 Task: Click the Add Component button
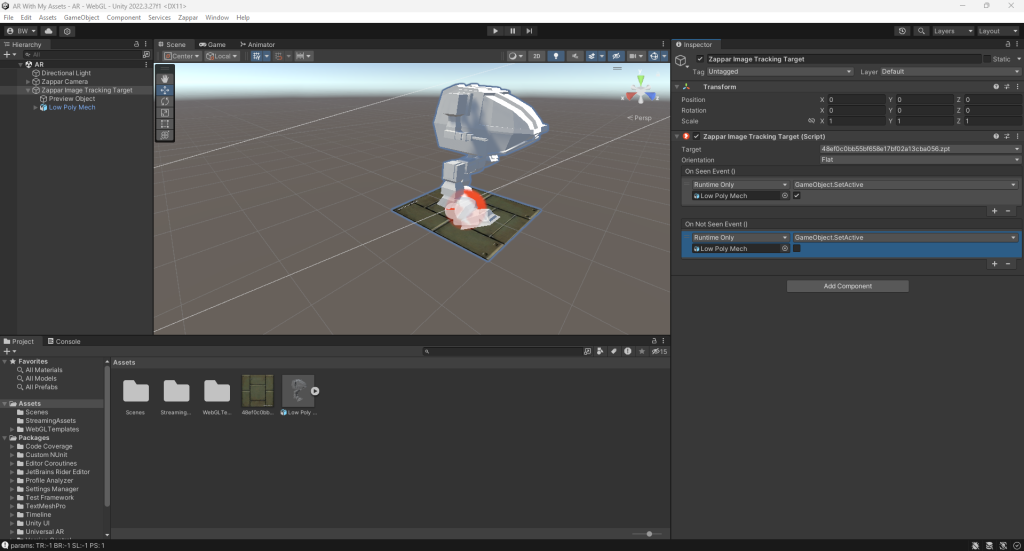coord(847,286)
